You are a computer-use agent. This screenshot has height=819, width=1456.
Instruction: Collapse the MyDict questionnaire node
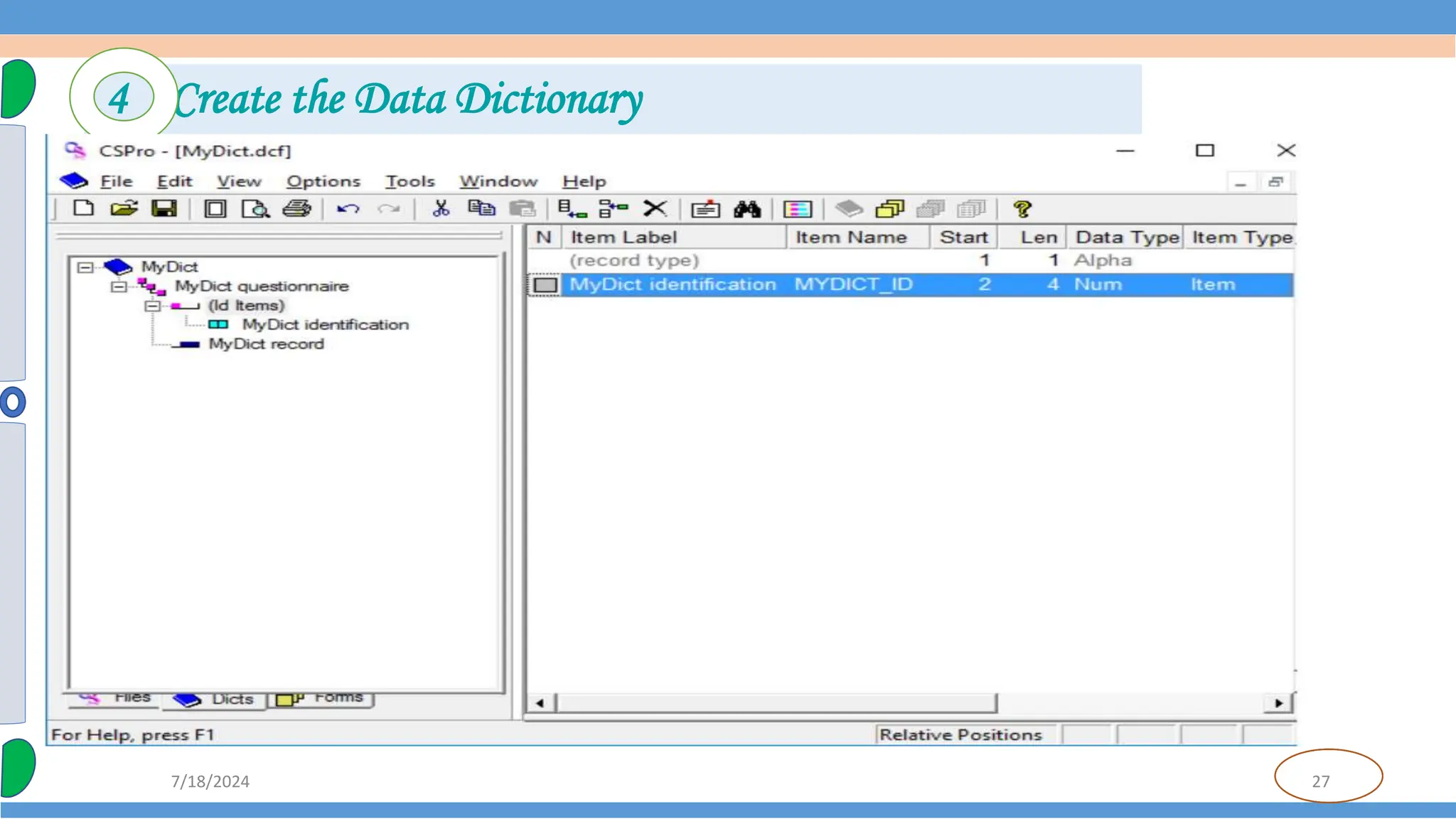point(119,287)
